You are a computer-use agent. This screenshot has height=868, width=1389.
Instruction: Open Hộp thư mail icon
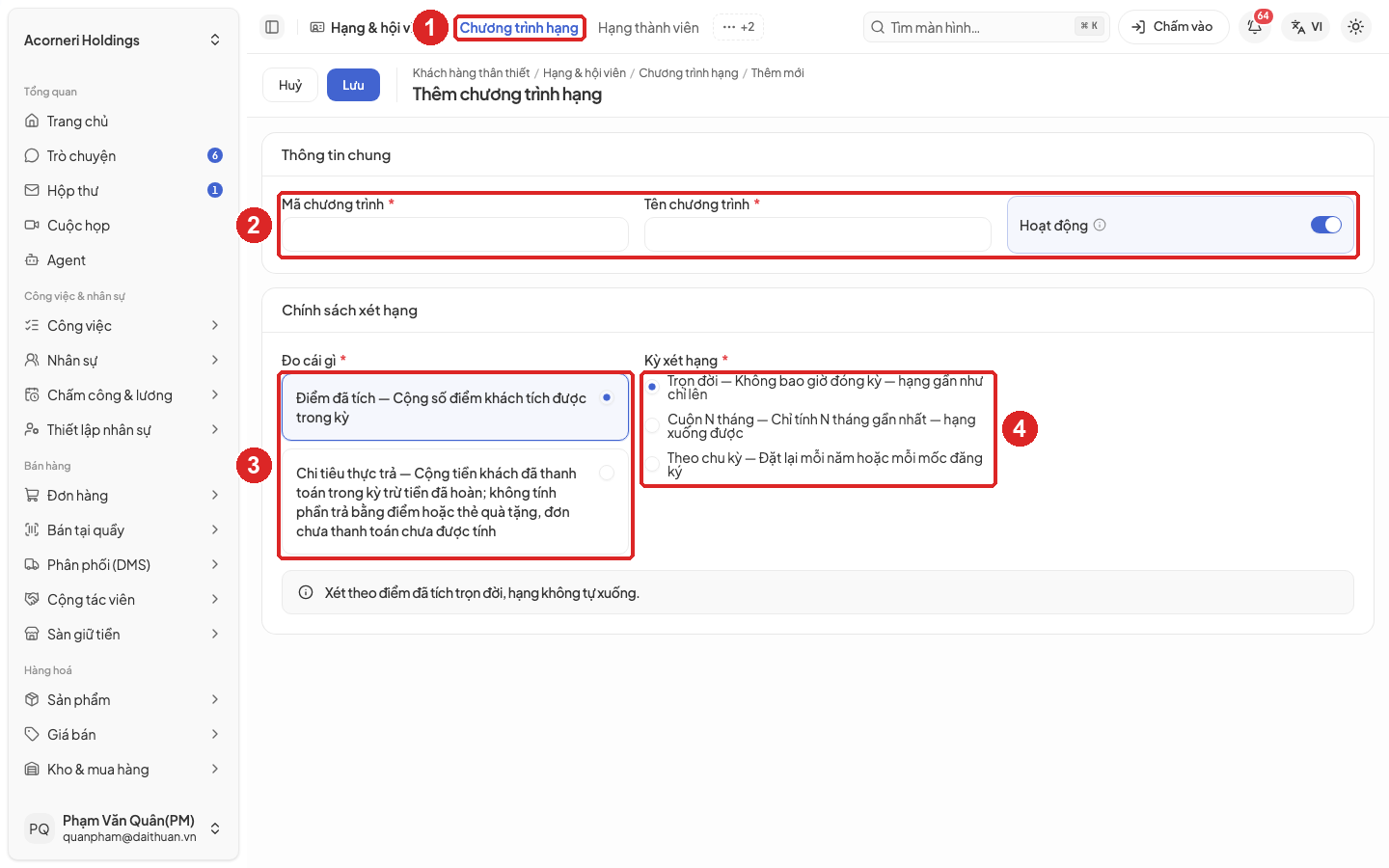32,191
